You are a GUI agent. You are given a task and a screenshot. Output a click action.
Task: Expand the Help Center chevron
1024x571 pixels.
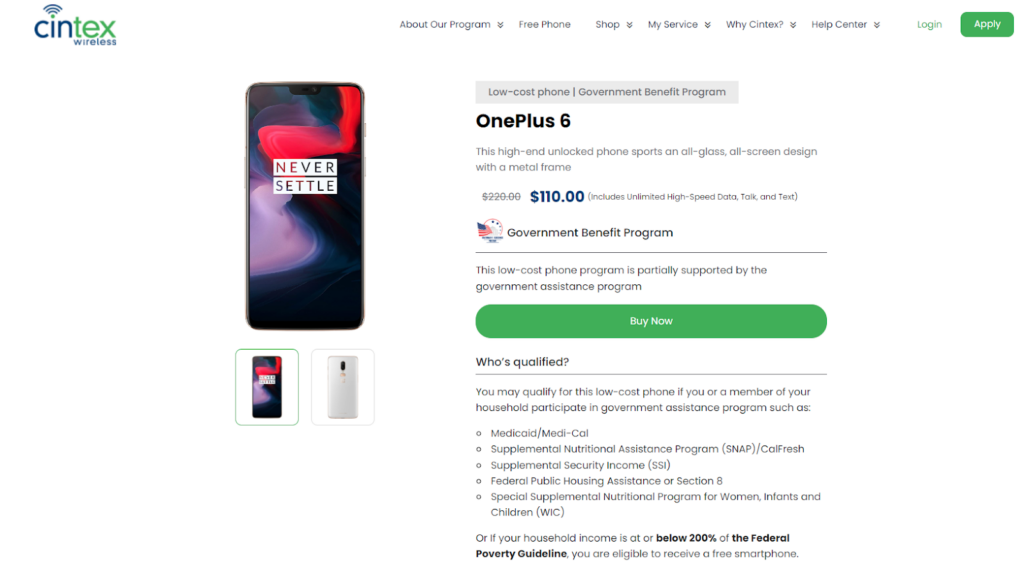pos(876,25)
